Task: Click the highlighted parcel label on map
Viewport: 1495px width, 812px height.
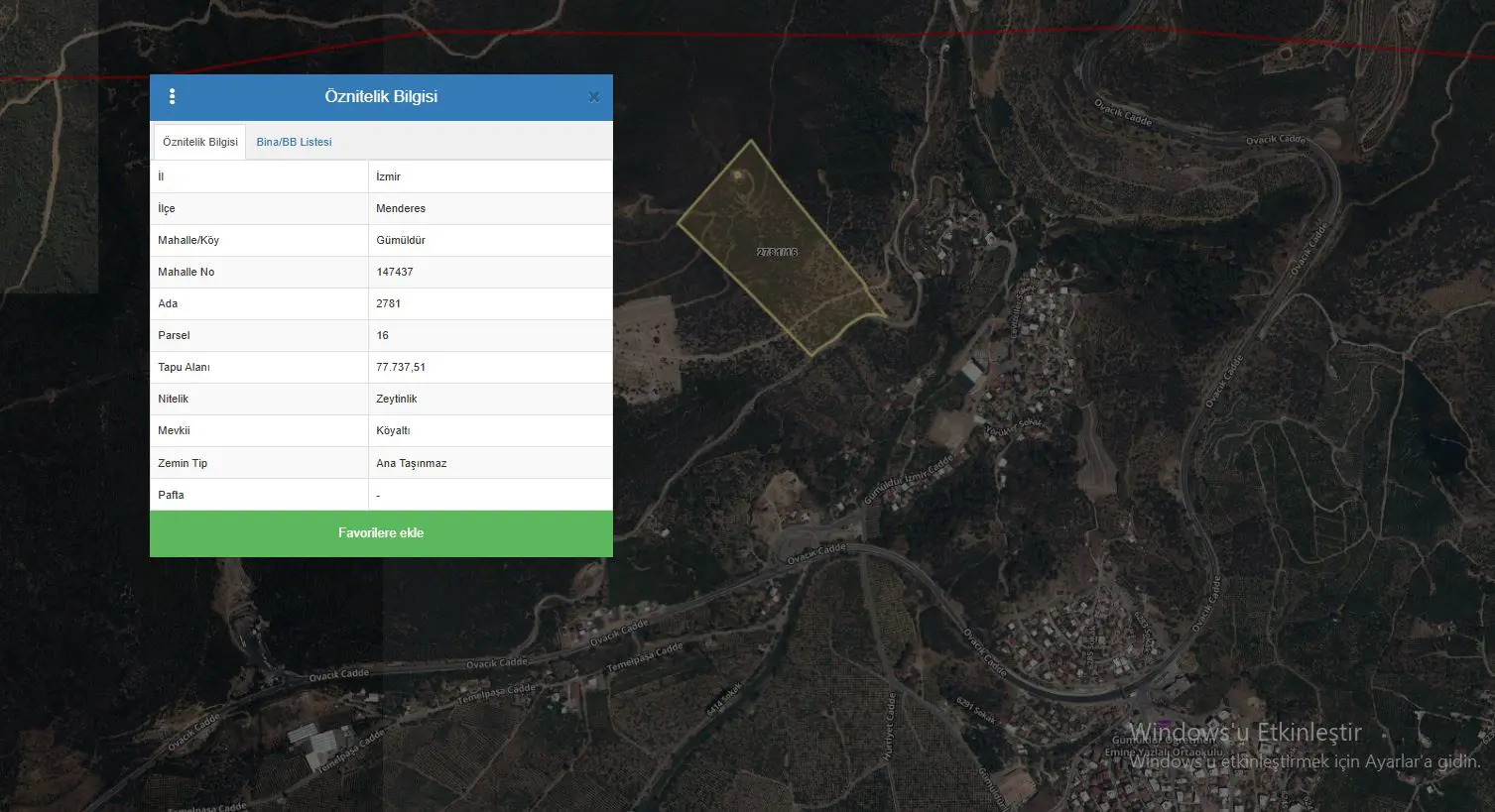Action: pos(777,252)
